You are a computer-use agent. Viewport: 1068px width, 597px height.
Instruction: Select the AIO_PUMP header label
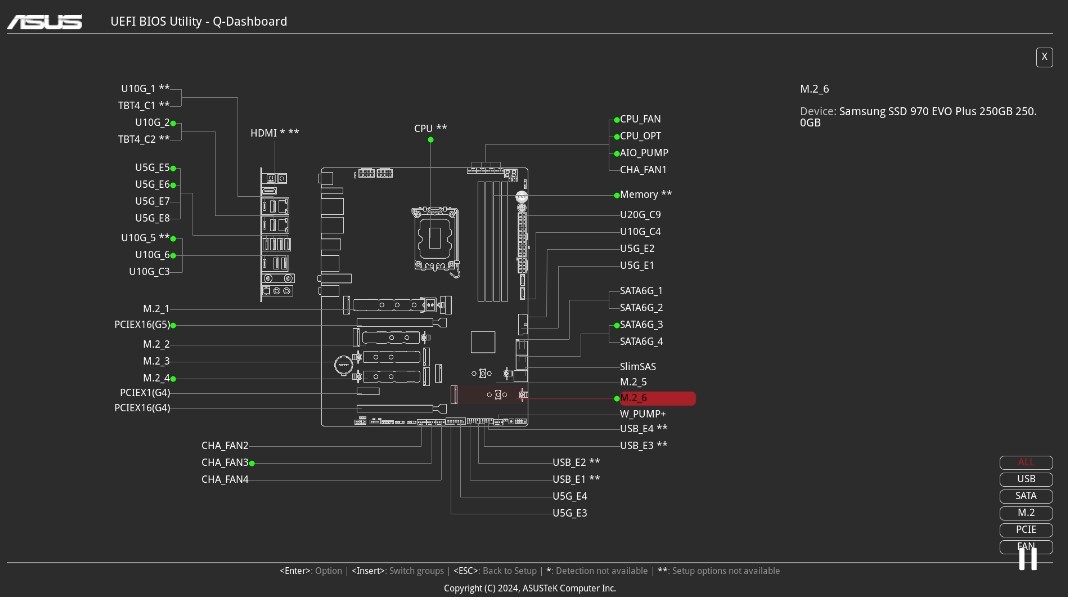[x=644, y=153]
